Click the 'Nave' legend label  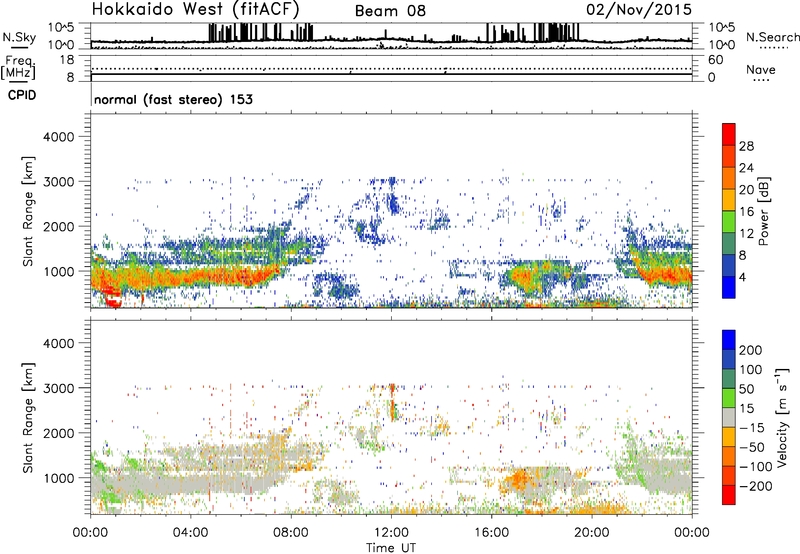(761, 70)
